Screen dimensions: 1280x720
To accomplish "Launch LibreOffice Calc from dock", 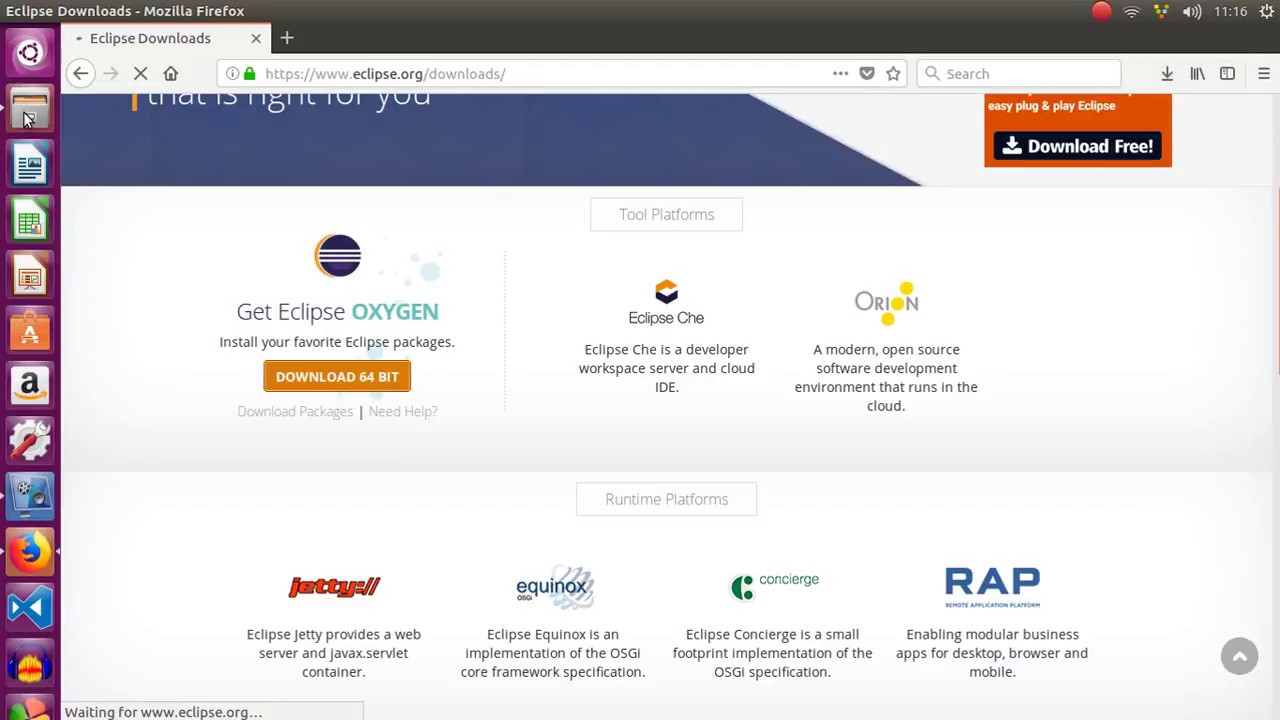I will click(x=30, y=221).
